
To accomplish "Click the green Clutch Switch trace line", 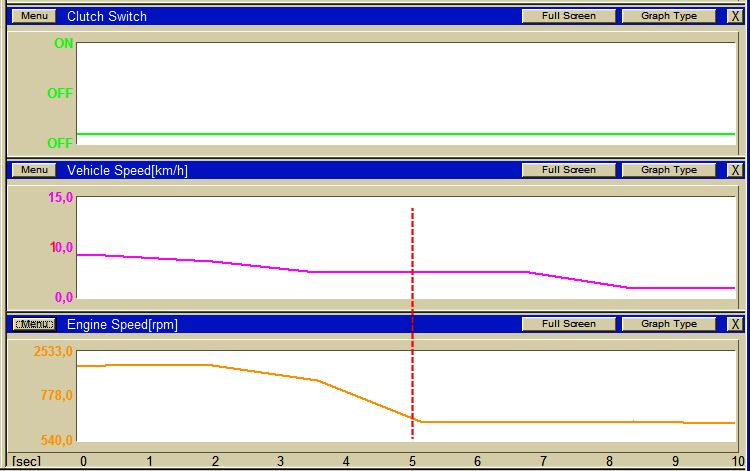I will pyautogui.click(x=406, y=134).
